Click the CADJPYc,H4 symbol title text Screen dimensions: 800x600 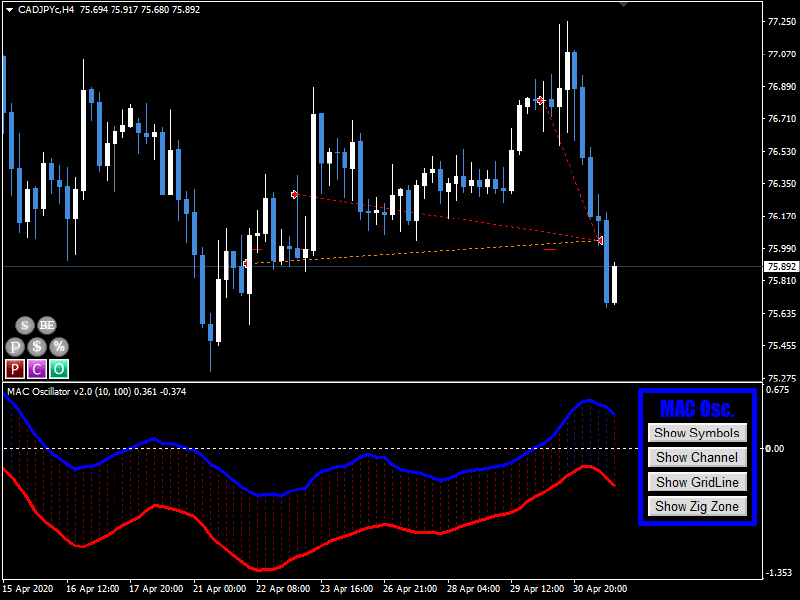46,10
